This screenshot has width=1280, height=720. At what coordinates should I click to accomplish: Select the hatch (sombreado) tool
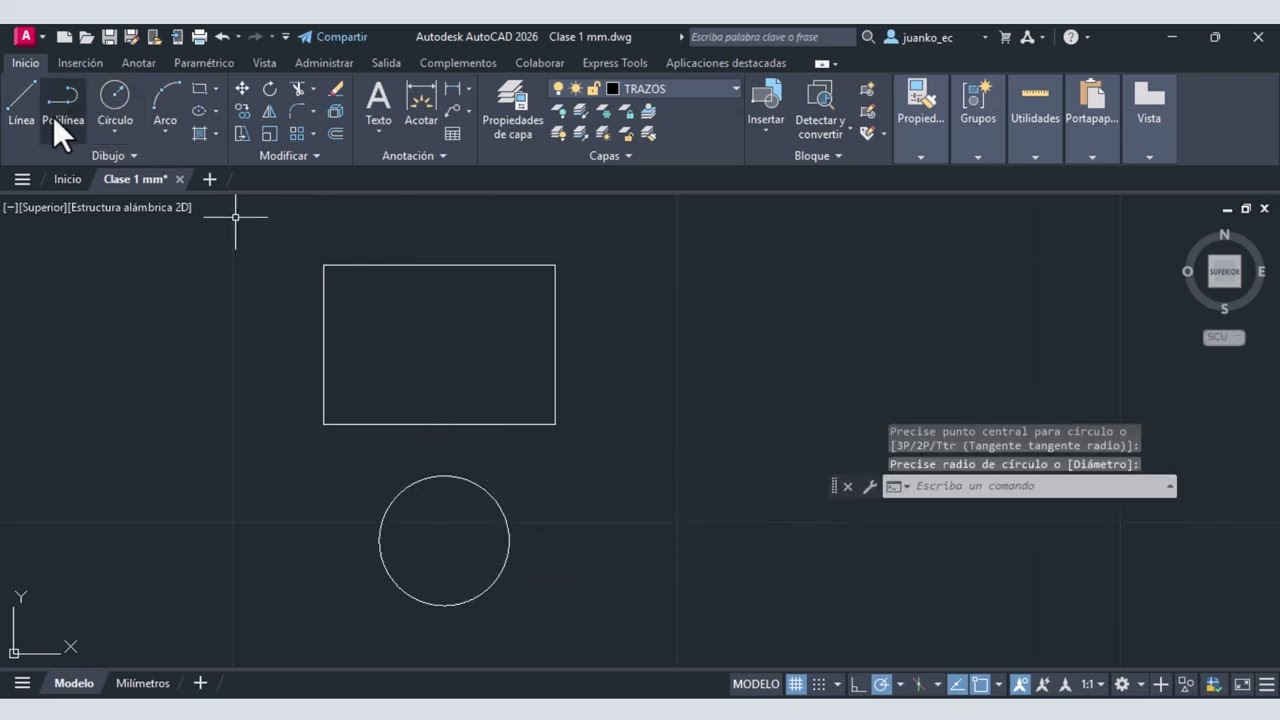click(199, 133)
